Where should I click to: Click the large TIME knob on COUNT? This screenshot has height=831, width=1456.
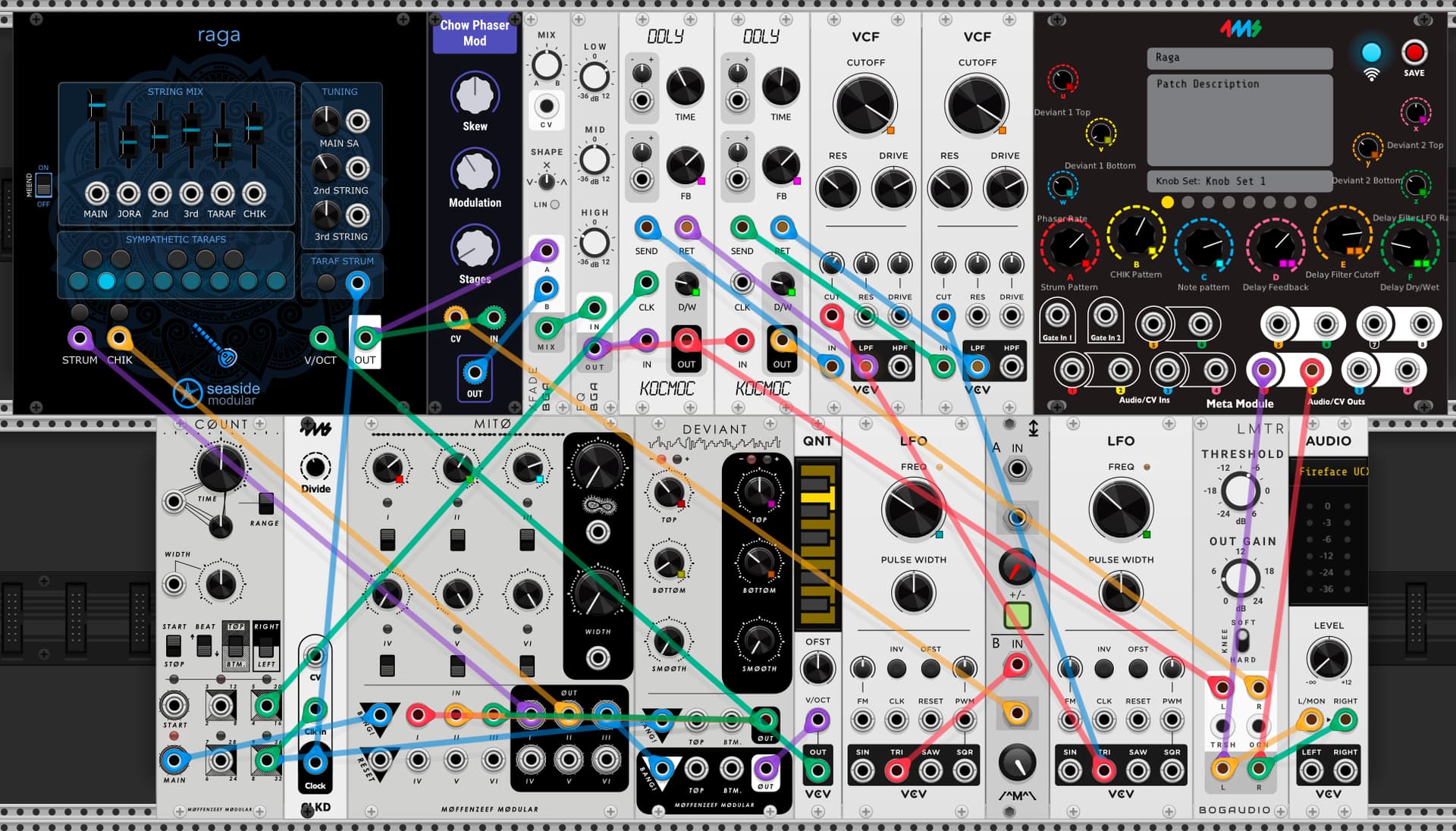(221, 468)
